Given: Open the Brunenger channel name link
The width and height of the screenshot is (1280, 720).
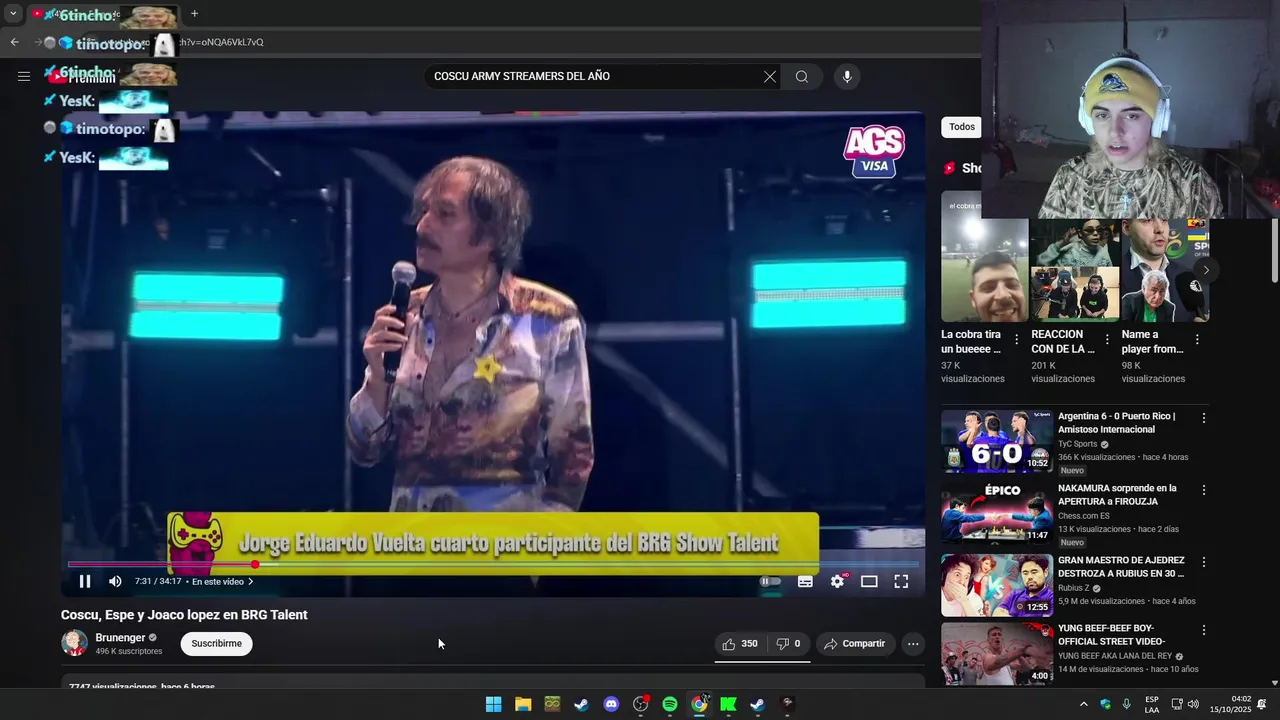Looking at the screenshot, I should (120, 637).
